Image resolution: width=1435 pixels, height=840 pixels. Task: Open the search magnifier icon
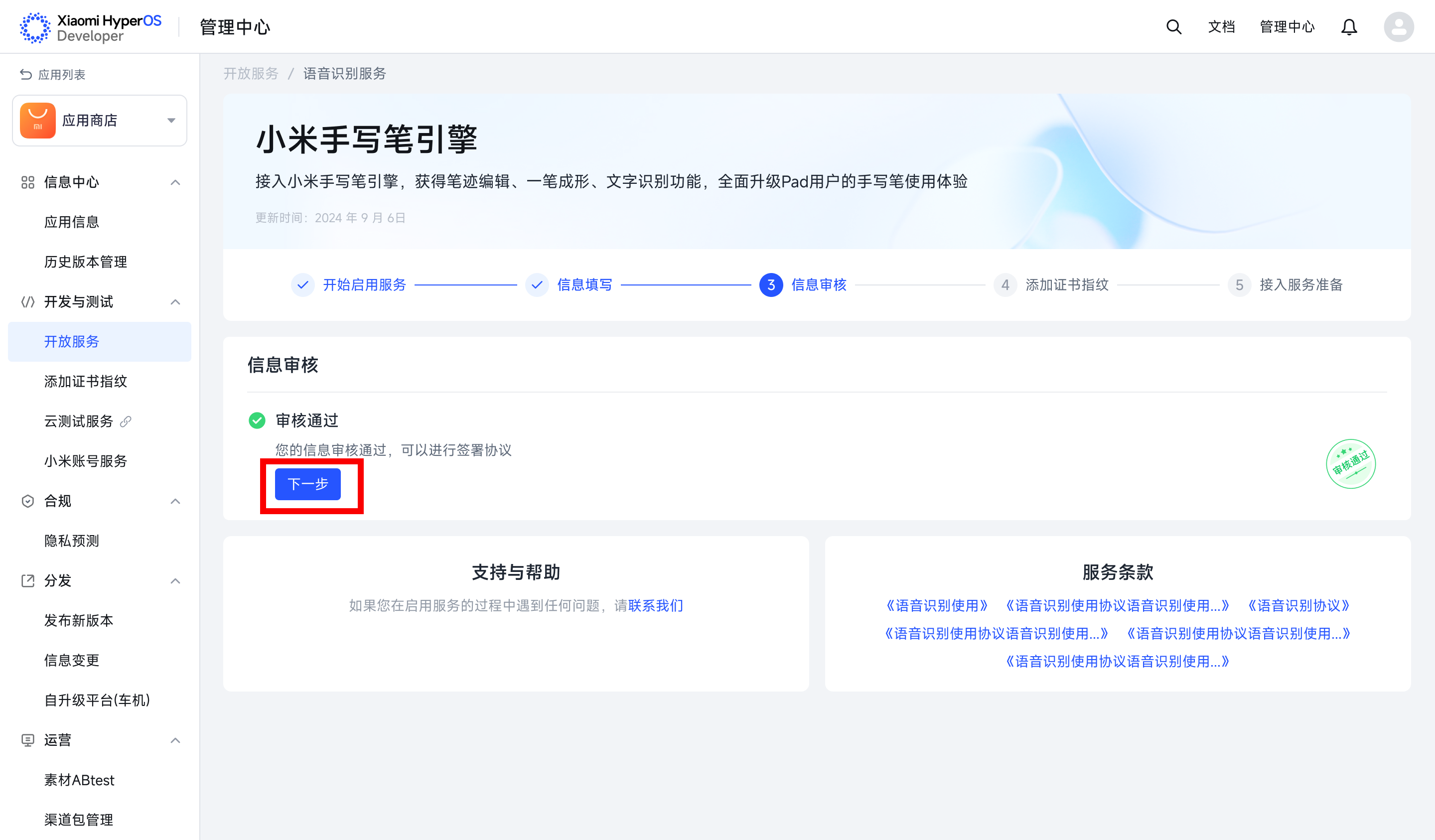pos(1173,27)
